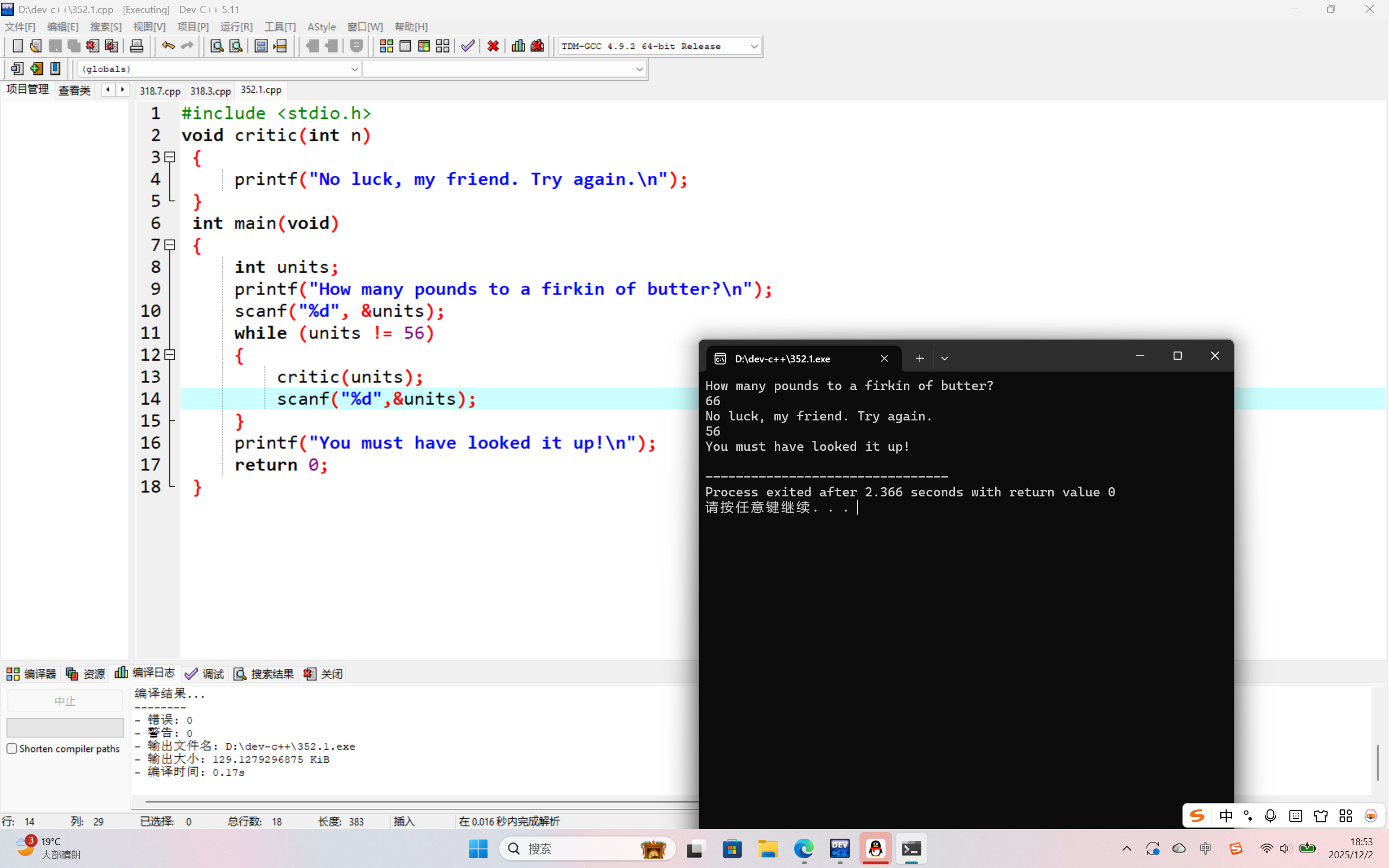1389x868 pixels.
Task: Collapse the critic function fold at line 3
Action: tap(170, 157)
